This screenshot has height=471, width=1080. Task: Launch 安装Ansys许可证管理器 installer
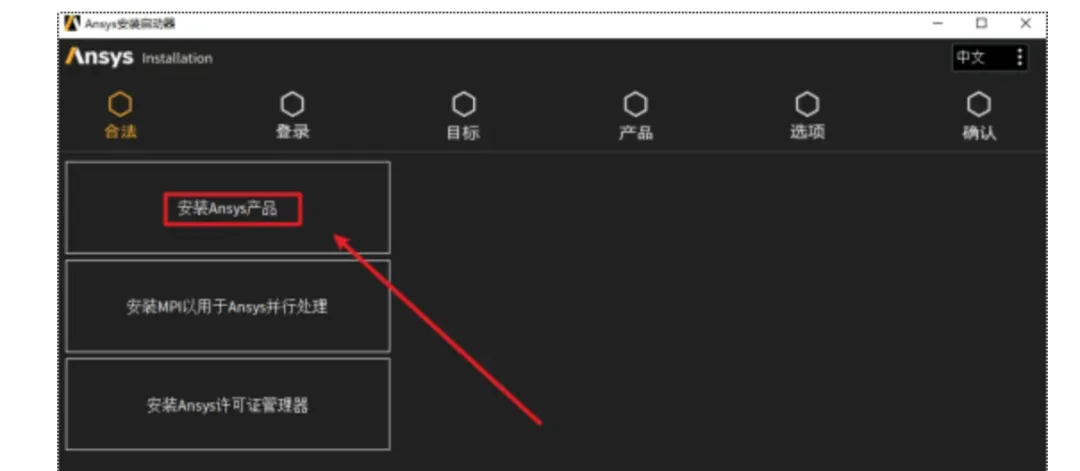228,404
